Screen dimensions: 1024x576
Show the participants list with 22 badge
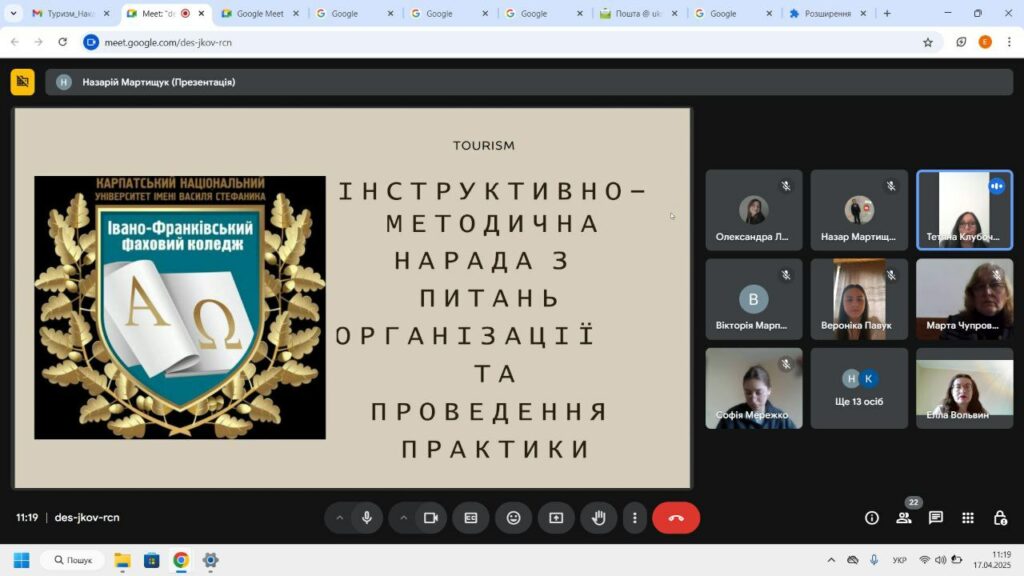[904, 518]
